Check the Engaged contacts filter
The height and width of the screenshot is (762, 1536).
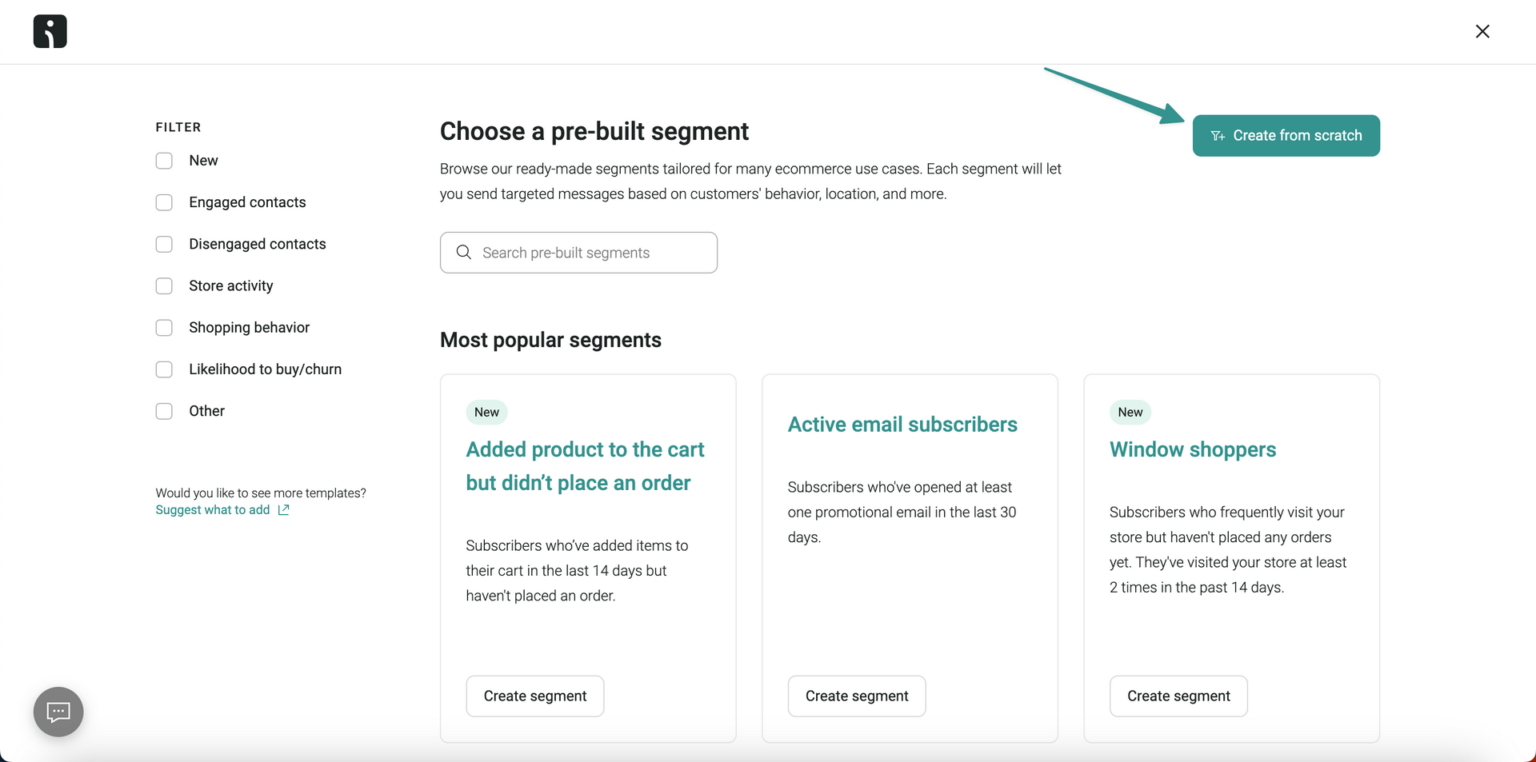[163, 202]
